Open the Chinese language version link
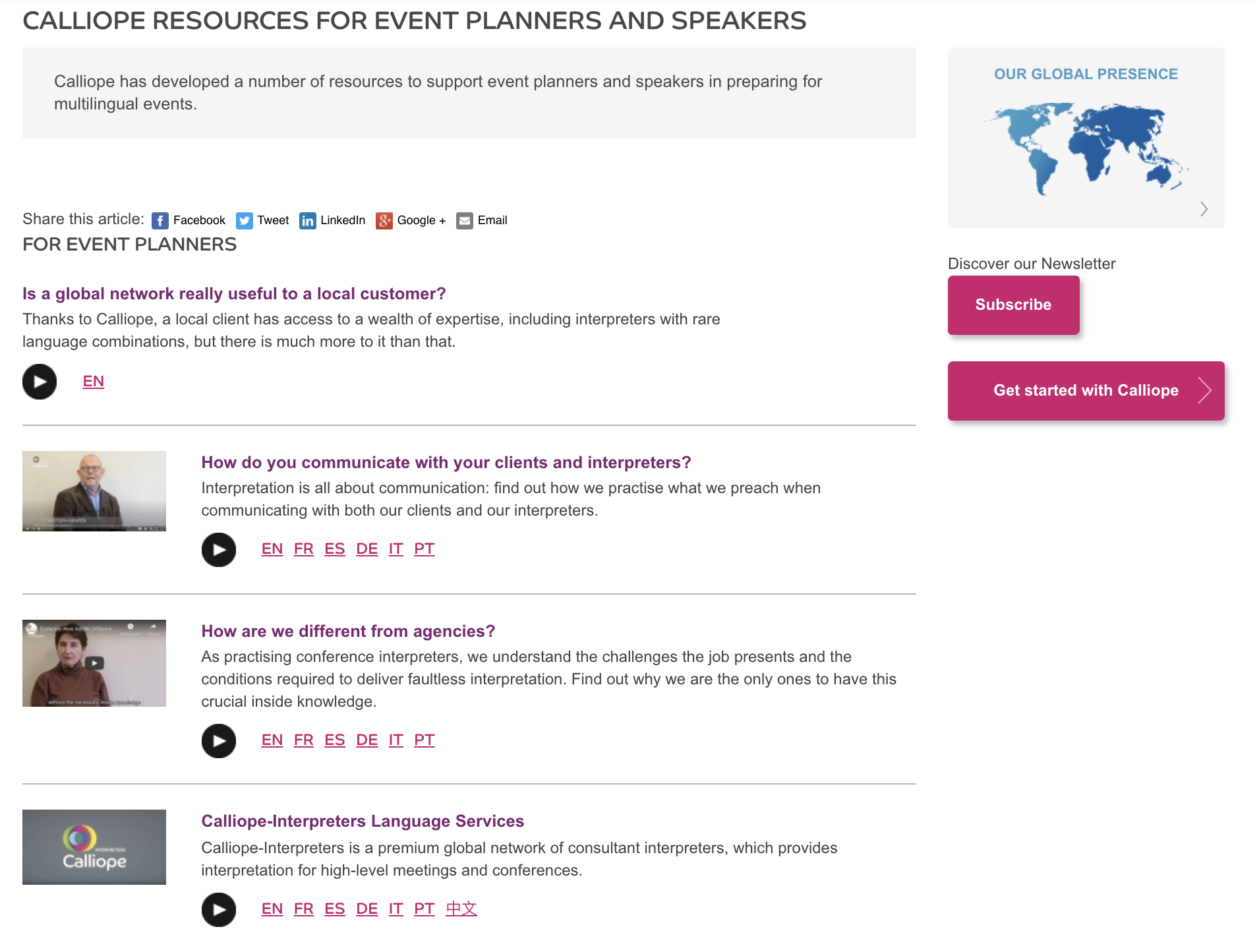This screenshot has width=1259, height=952. click(461, 909)
